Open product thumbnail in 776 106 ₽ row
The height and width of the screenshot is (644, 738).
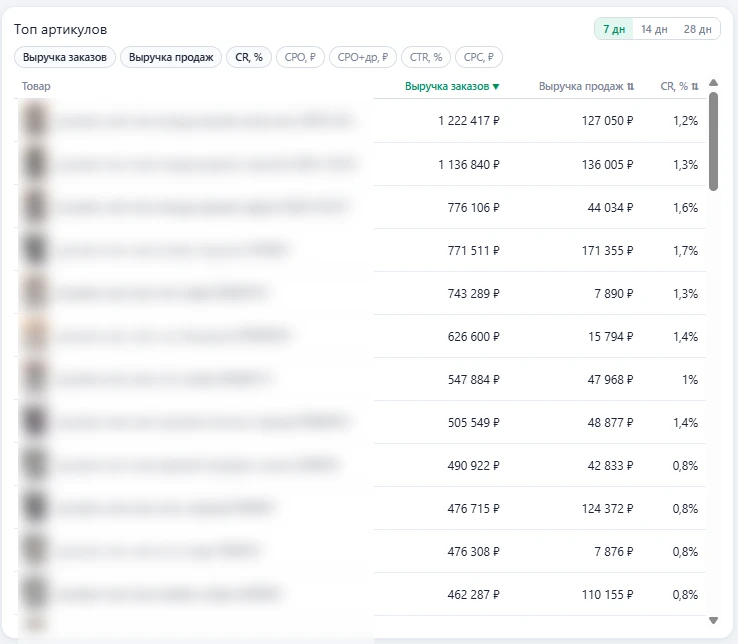[x=35, y=207]
